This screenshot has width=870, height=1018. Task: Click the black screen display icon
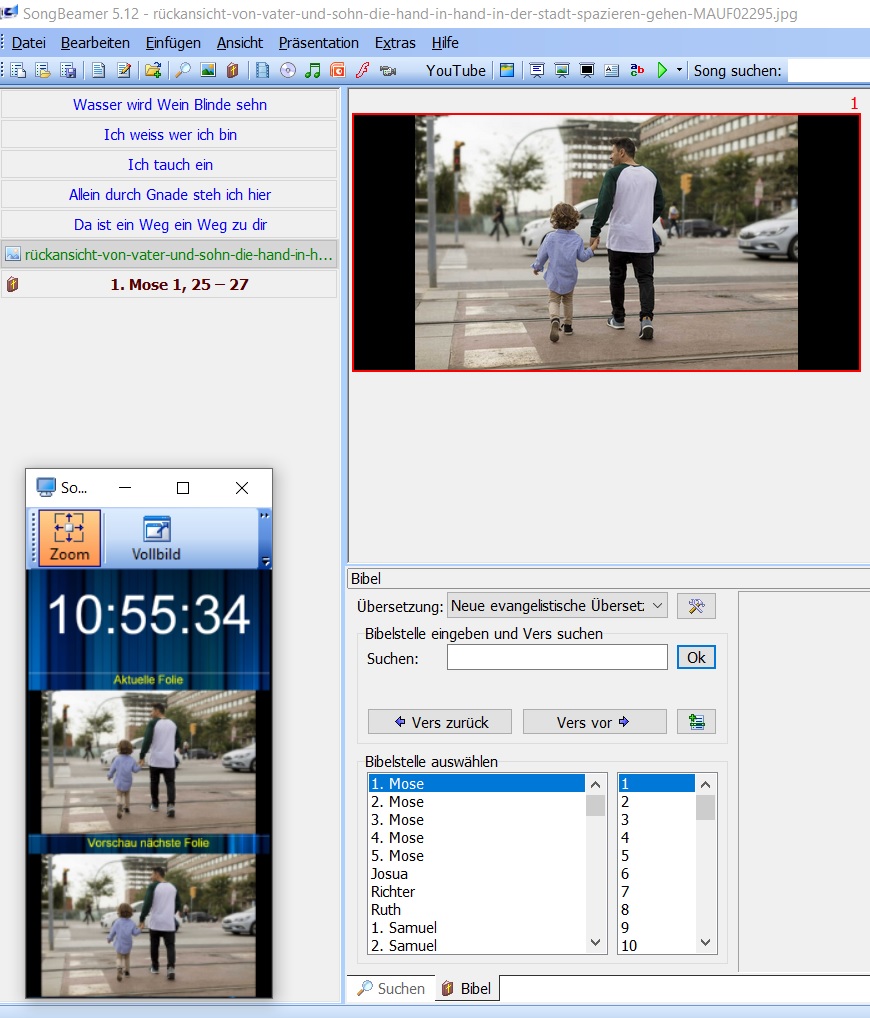(x=586, y=70)
